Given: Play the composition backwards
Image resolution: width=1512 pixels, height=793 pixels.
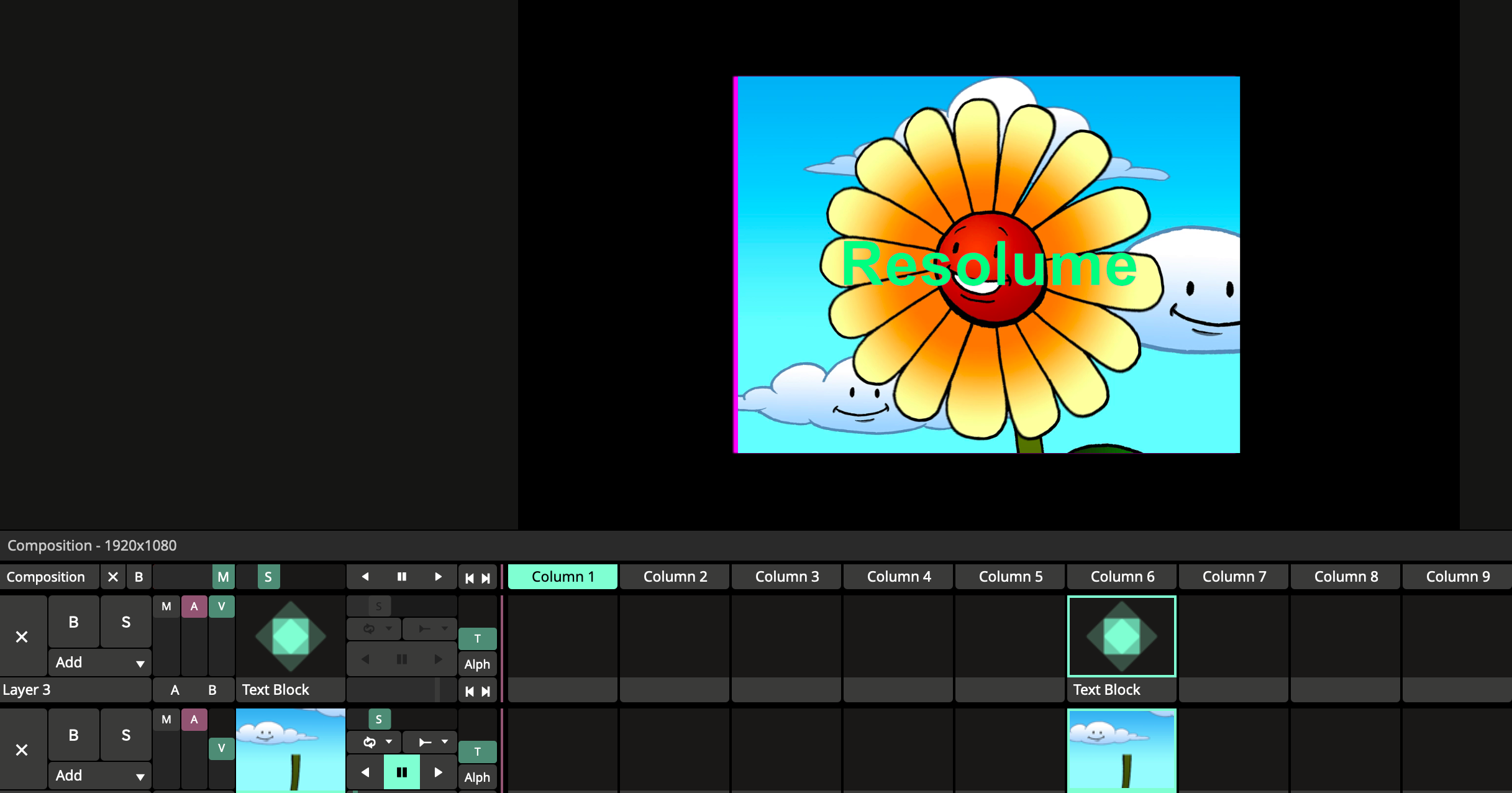Looking at the screenshot, I should pyautogui.click(x=365, y=577).
